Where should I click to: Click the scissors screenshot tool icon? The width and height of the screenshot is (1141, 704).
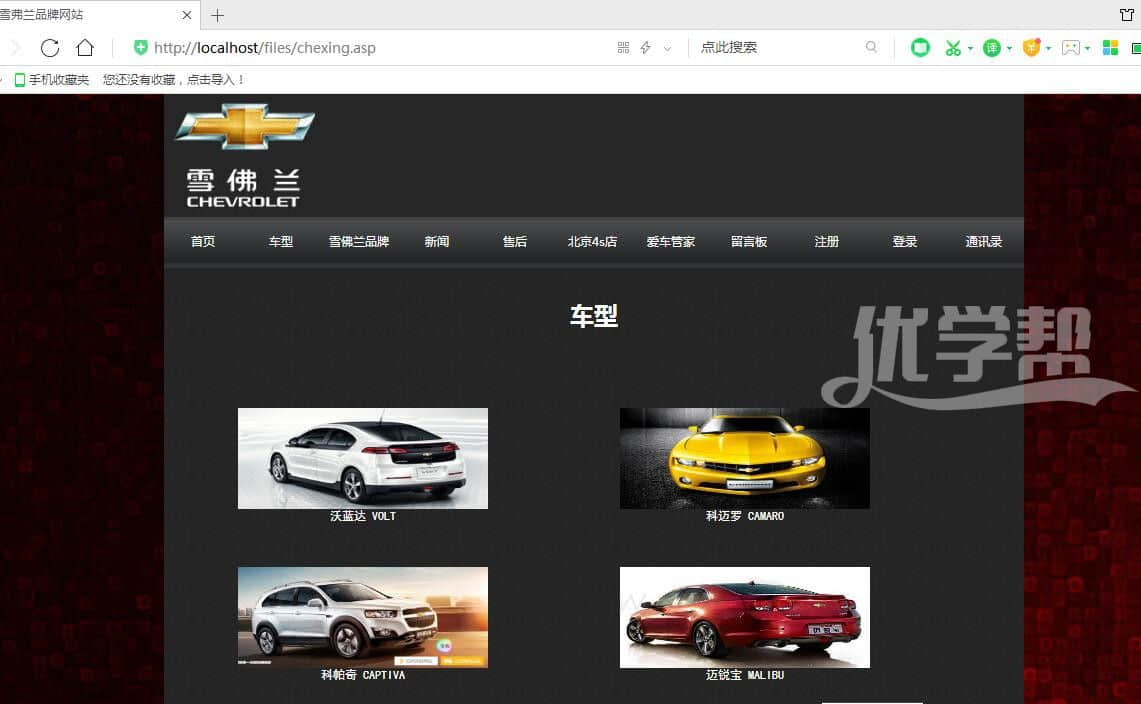pos(952,48)
